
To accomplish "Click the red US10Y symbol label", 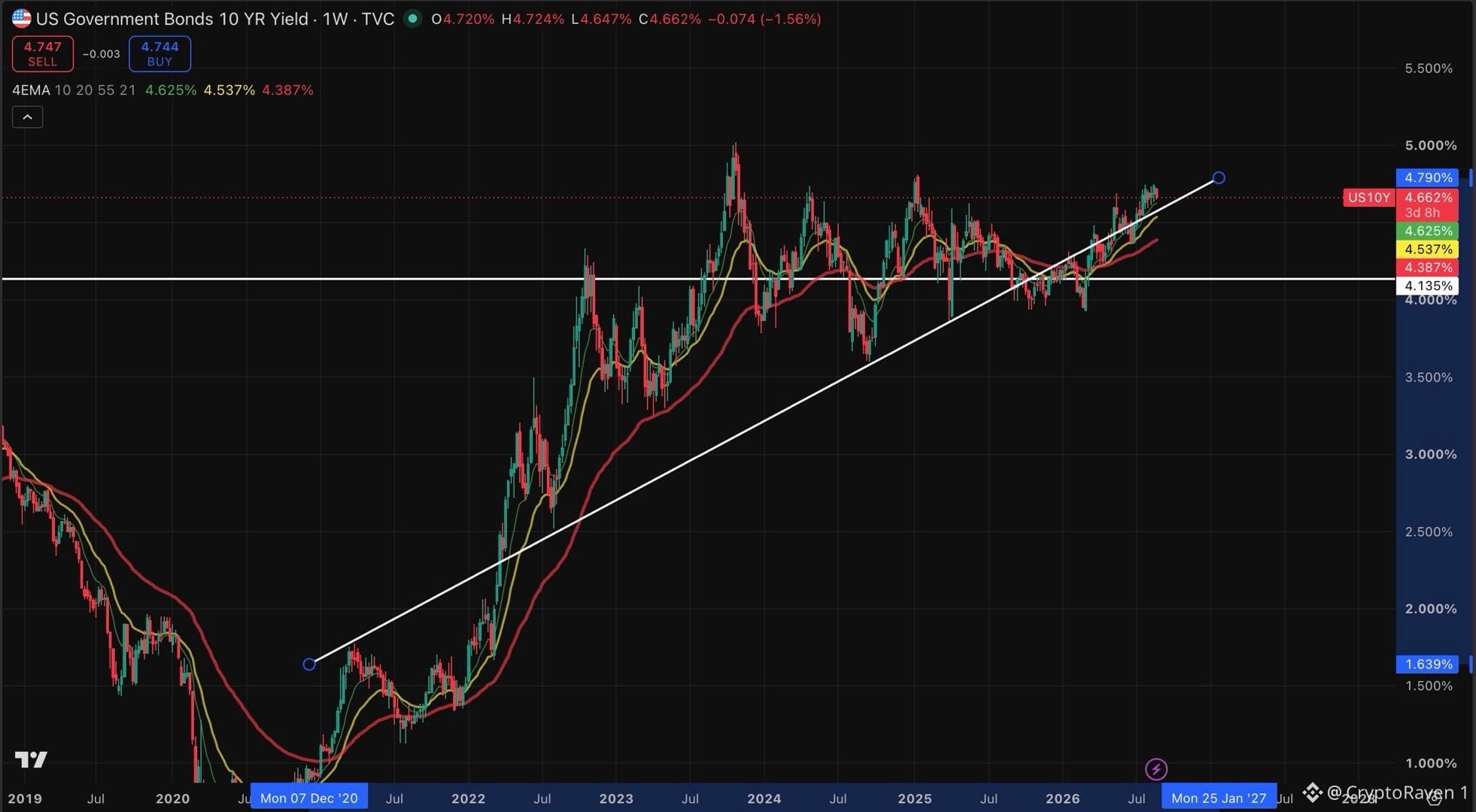I will [x=1368, y=198].
